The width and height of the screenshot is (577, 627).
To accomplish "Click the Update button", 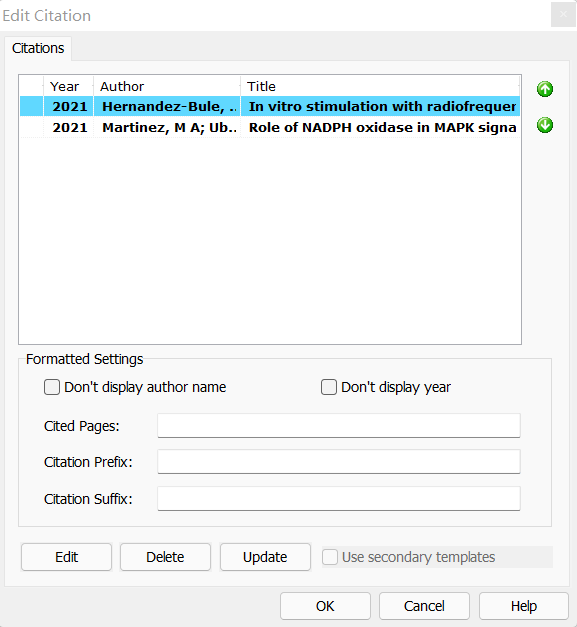I will pyautogui.click(x=265, y=557).
